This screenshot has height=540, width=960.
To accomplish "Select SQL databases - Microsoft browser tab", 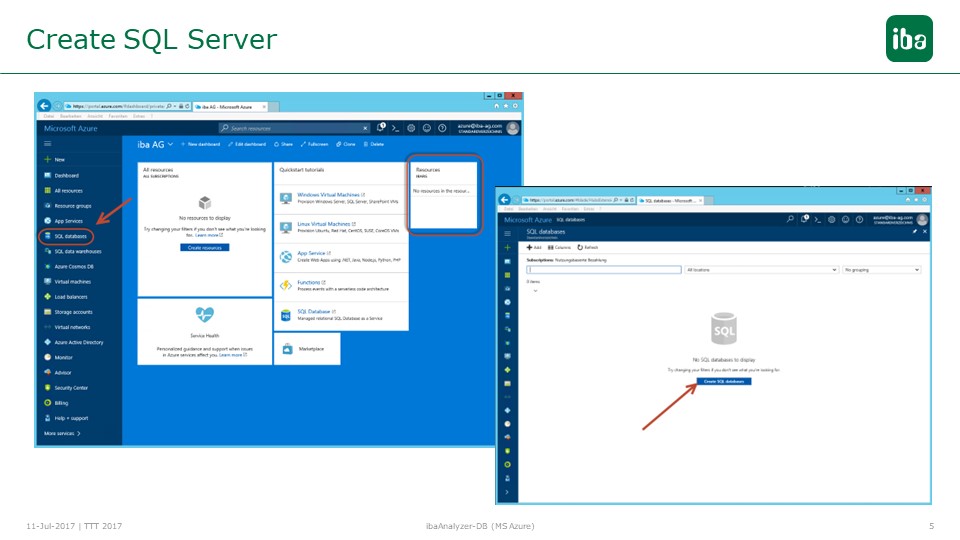I will click(x=670, y=200).
